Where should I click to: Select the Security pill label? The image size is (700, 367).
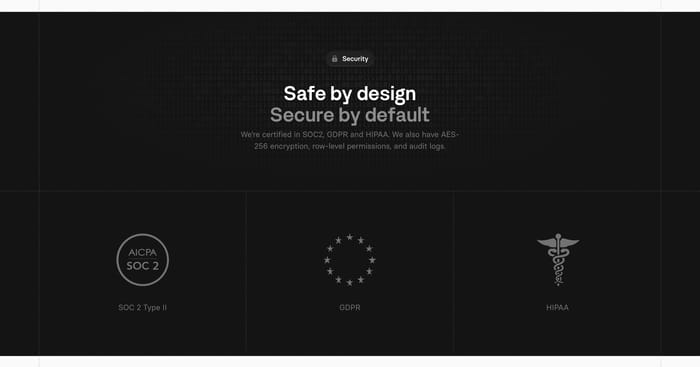tap(355, 58)
